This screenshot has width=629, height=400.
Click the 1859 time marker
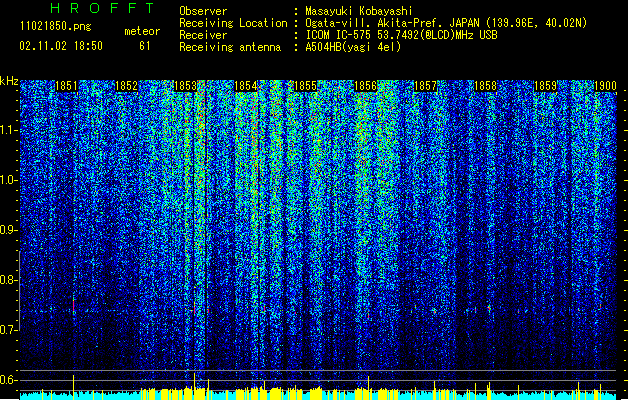tap(546, 86)
